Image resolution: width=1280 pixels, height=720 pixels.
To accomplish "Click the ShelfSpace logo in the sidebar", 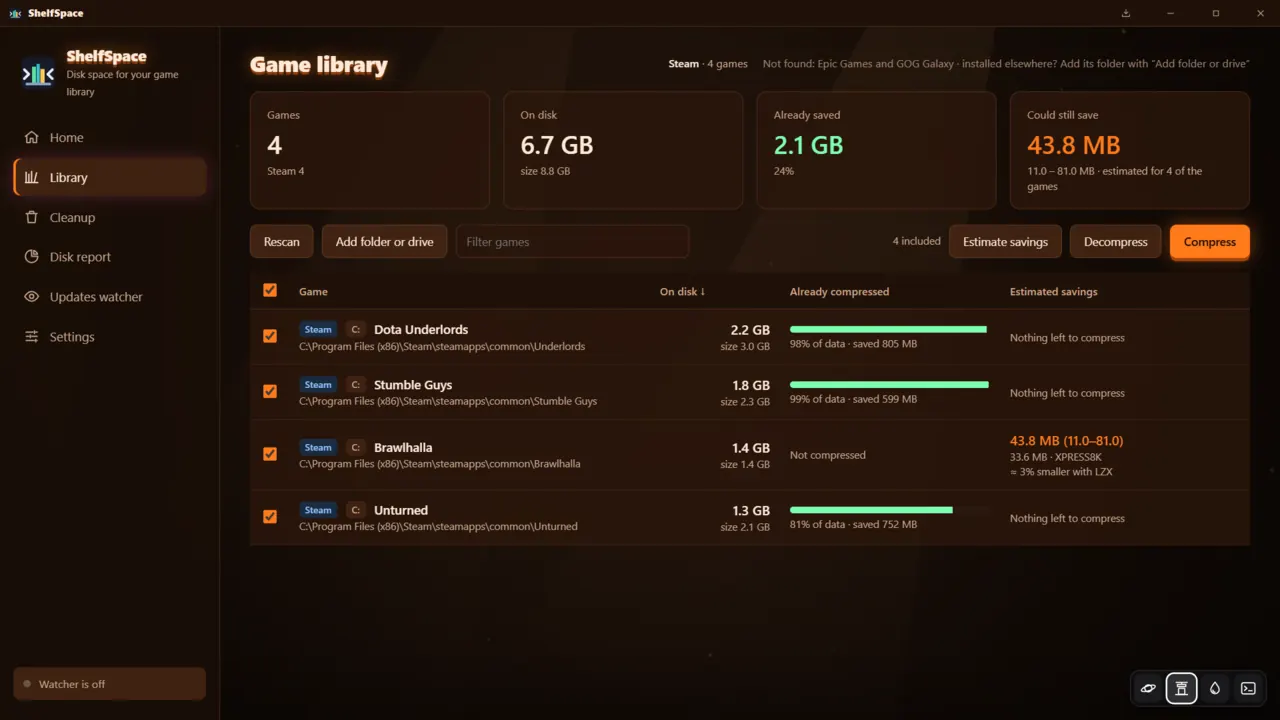I will point(38,74).
